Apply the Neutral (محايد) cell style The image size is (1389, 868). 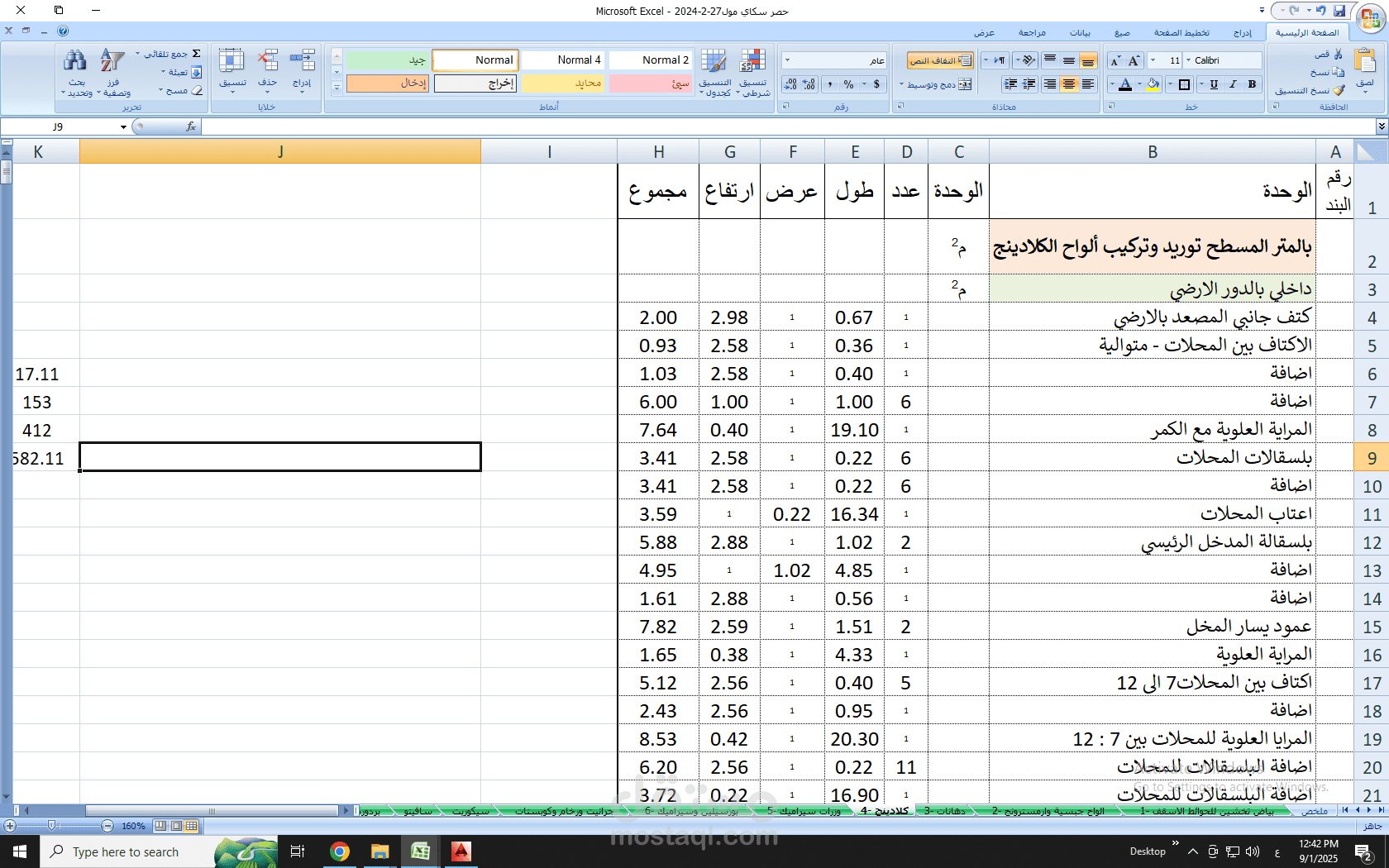(x=563, y=83)
